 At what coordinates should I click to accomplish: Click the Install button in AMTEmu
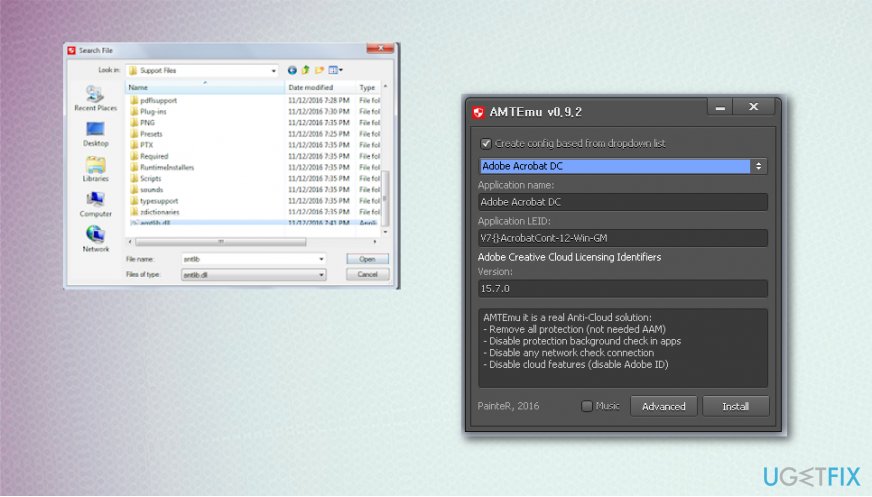pyautogui.click(x=735, y=406)
